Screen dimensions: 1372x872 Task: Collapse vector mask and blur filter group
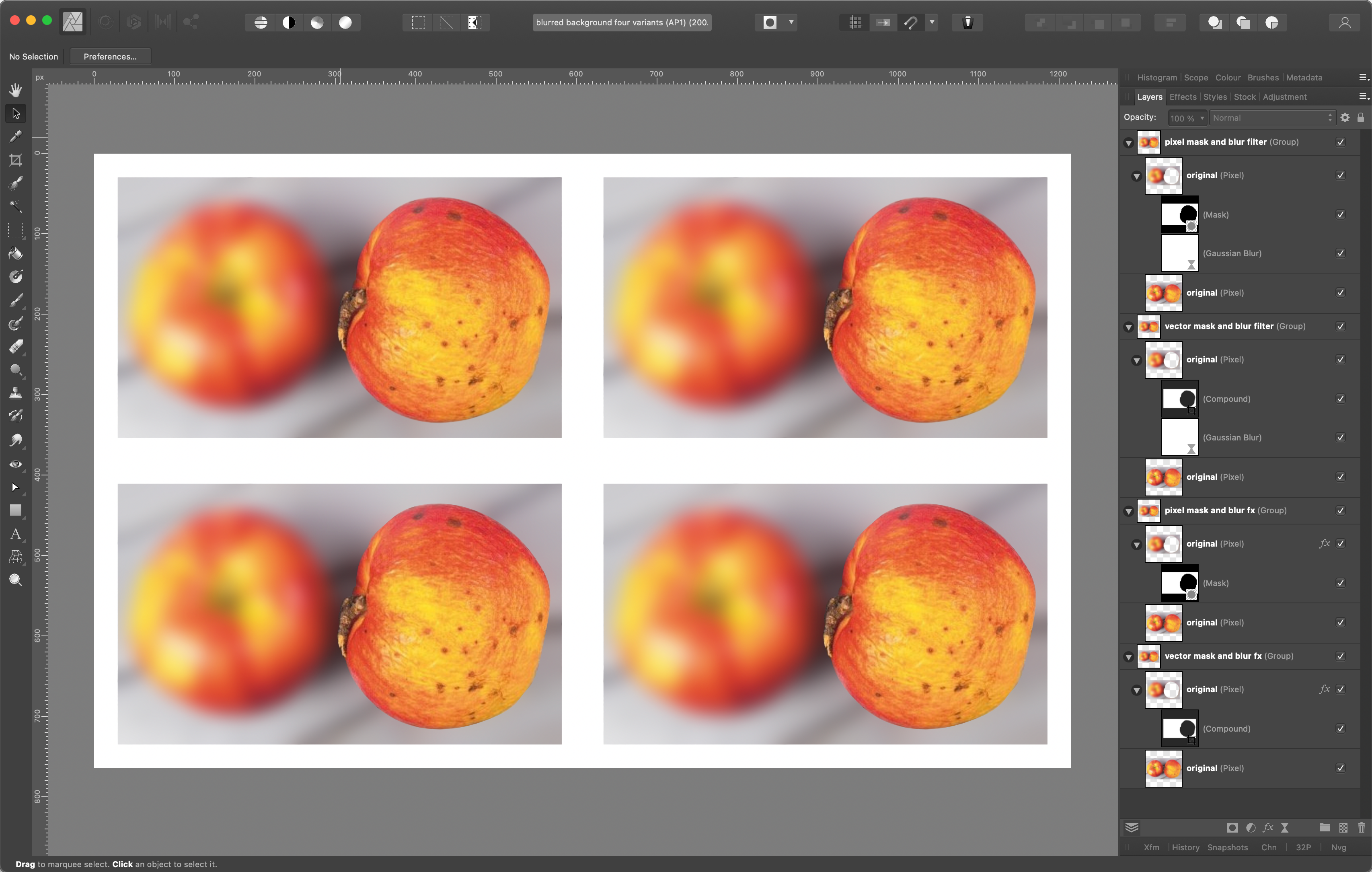[x=1128, y=327]
